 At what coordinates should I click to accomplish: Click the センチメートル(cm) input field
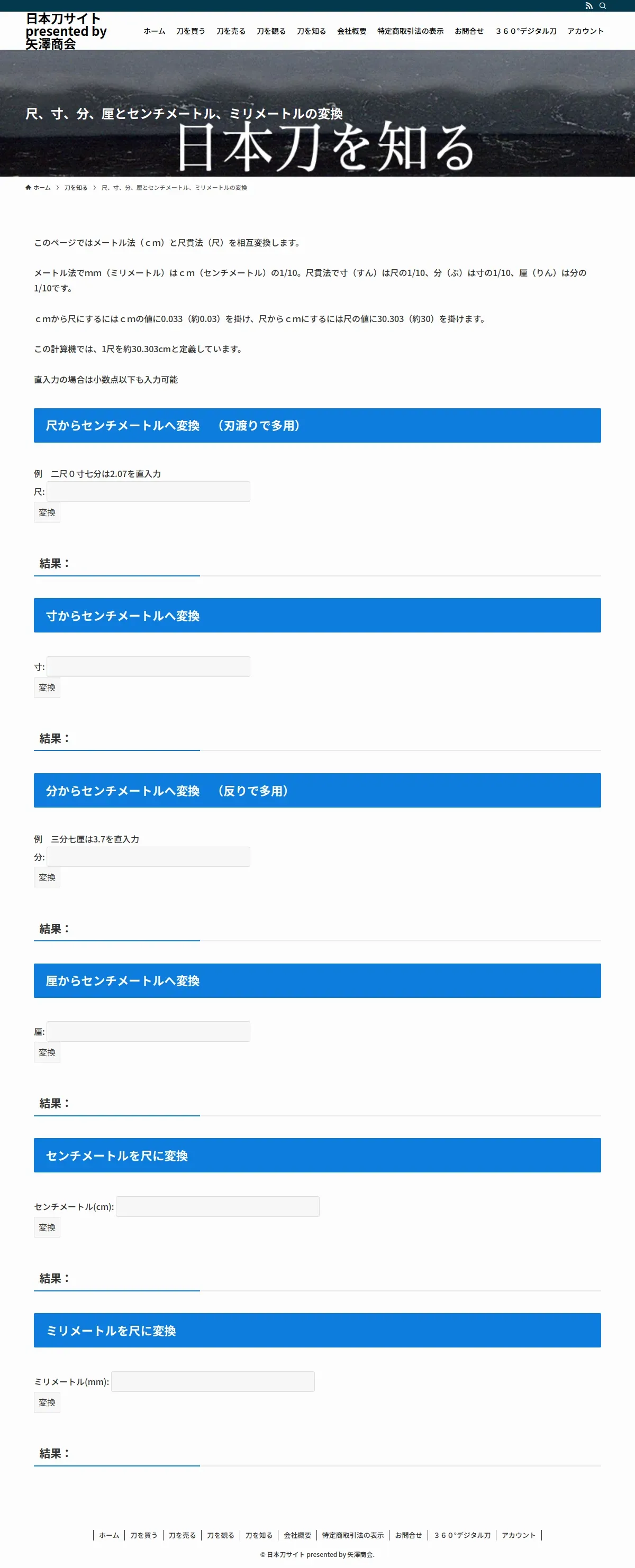tap(217, 1206)
